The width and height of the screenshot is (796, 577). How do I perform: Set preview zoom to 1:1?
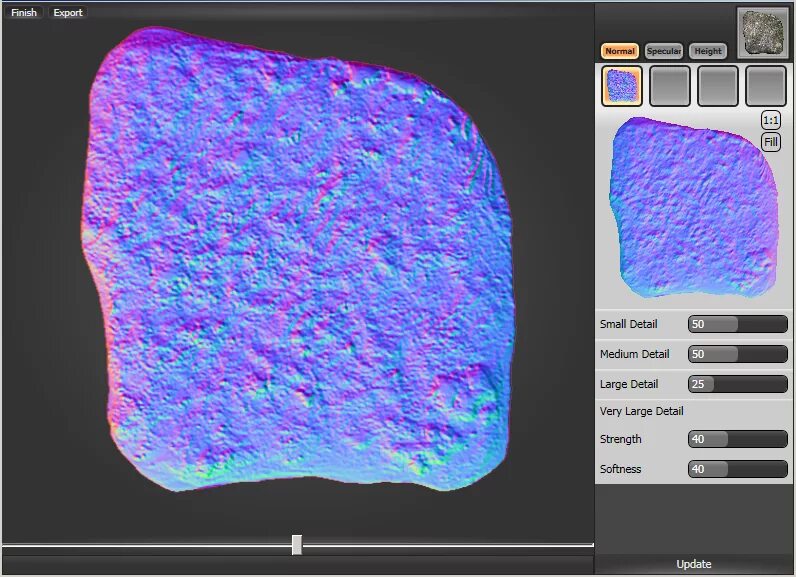point(770,120)
